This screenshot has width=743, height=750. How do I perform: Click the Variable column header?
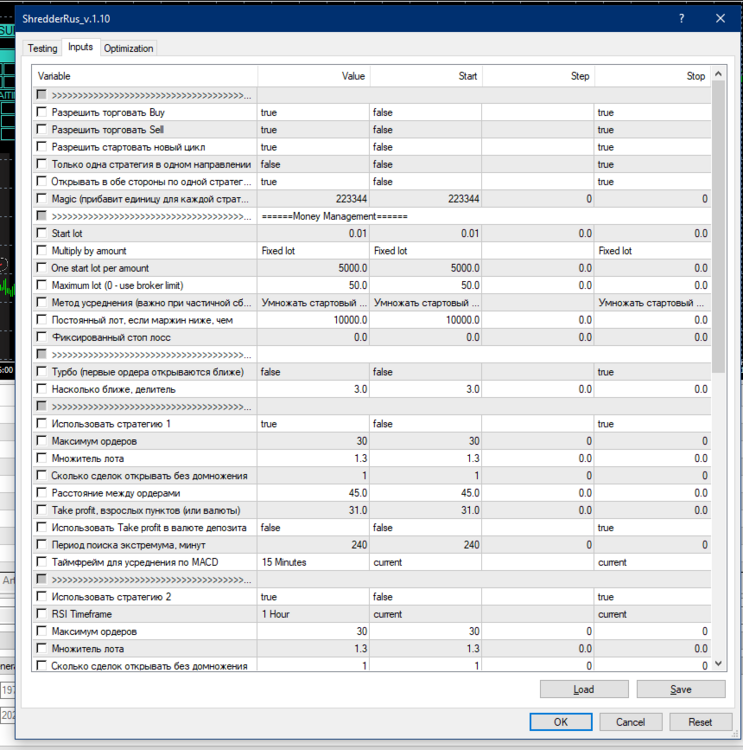click(x=145, y=76)
